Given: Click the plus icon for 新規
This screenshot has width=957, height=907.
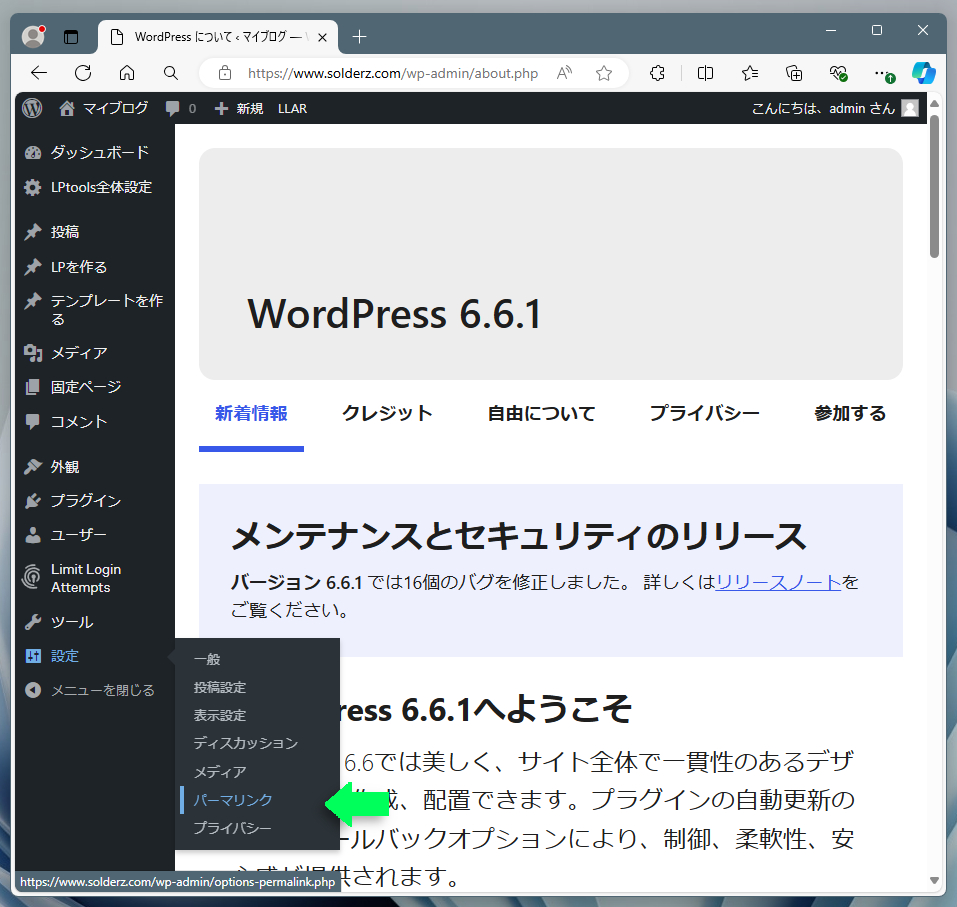Looking at the screenshot, I should (221, 109).
